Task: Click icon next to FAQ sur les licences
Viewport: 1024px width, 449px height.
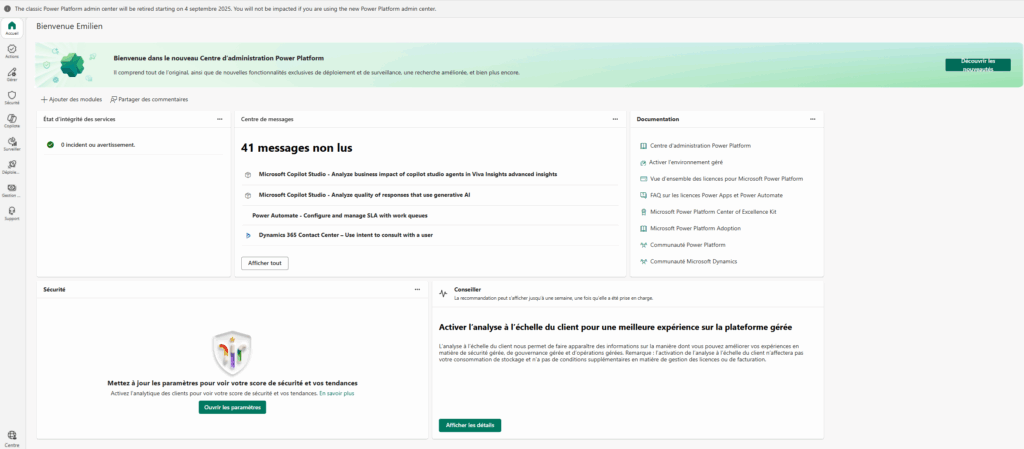Action: pos(643,195)
